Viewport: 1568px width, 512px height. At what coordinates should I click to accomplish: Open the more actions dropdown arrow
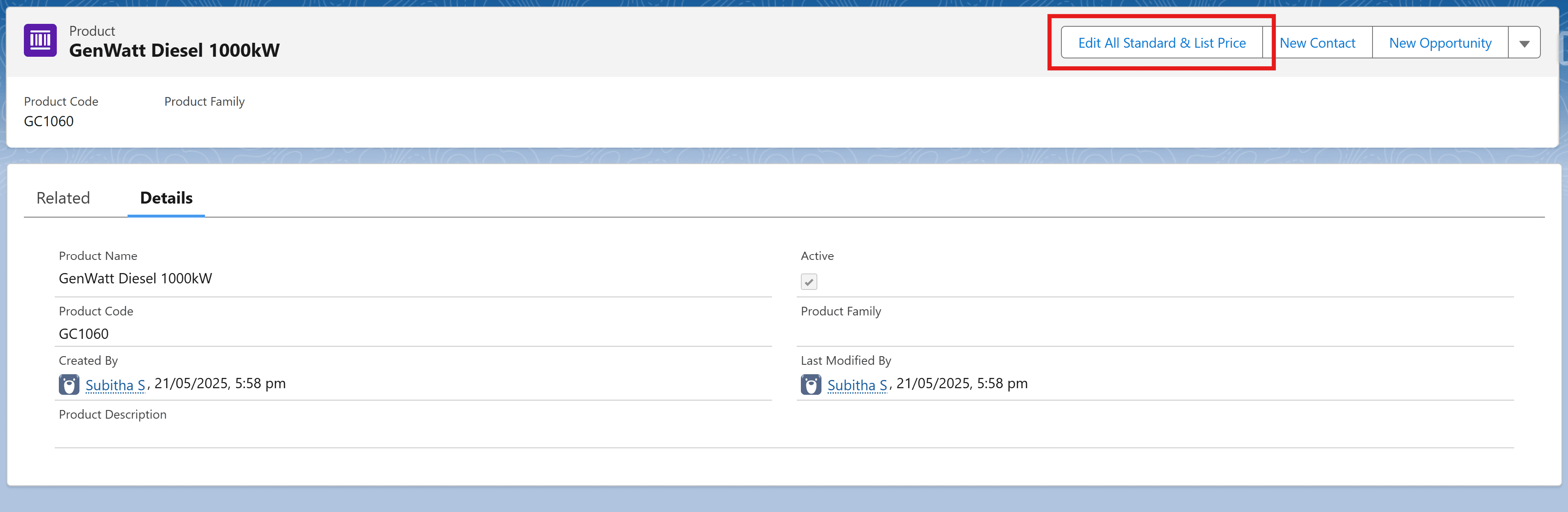1524,43
